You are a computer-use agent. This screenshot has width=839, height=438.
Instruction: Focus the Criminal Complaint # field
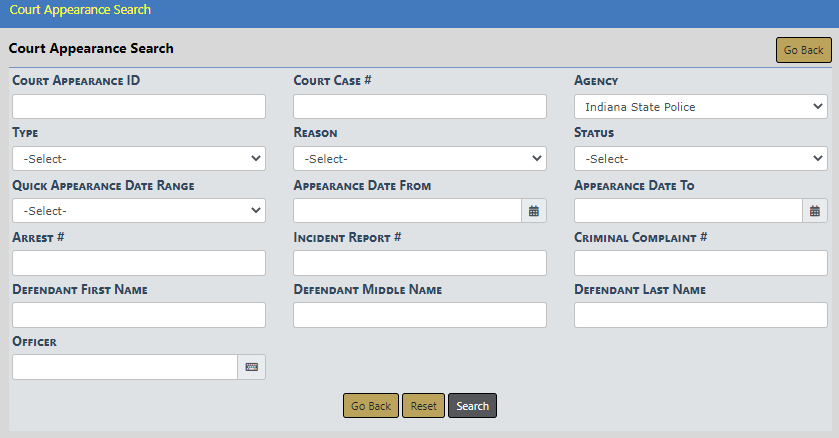pyautogui.click(x=700, y=263)
